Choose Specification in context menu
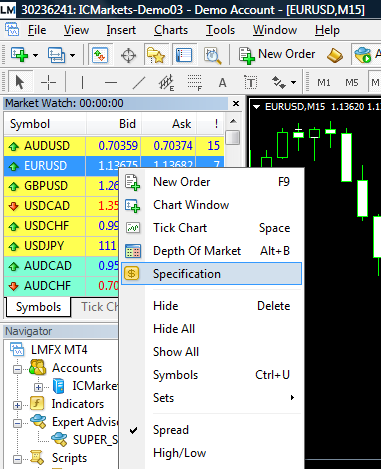Viewport: 381px width, 469px height. [212, 274]
